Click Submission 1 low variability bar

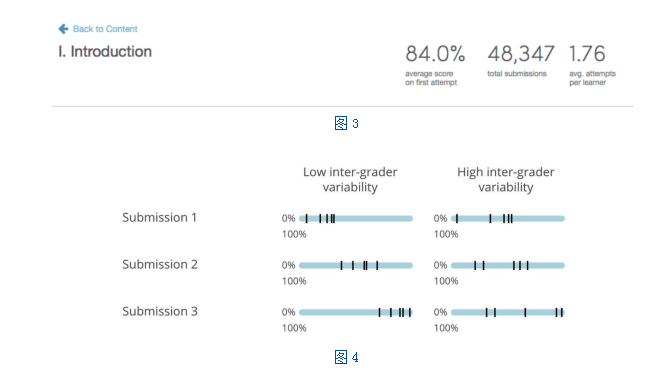pyautogui.click(x=356, y=219)
